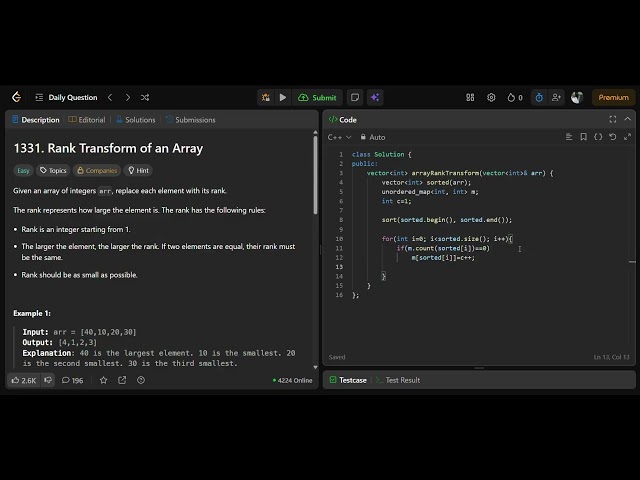Submit the solution
640x480 pixels.
[x=318, y=97]
